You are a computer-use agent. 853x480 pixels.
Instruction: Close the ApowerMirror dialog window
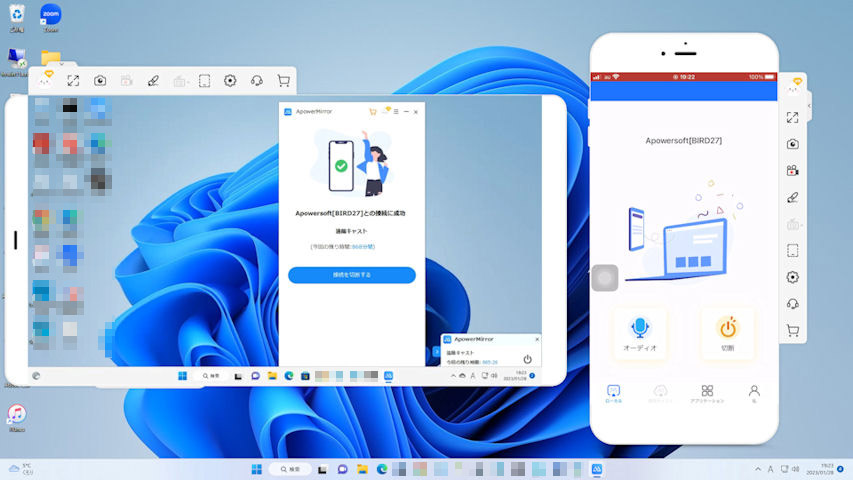coord(416,112)
